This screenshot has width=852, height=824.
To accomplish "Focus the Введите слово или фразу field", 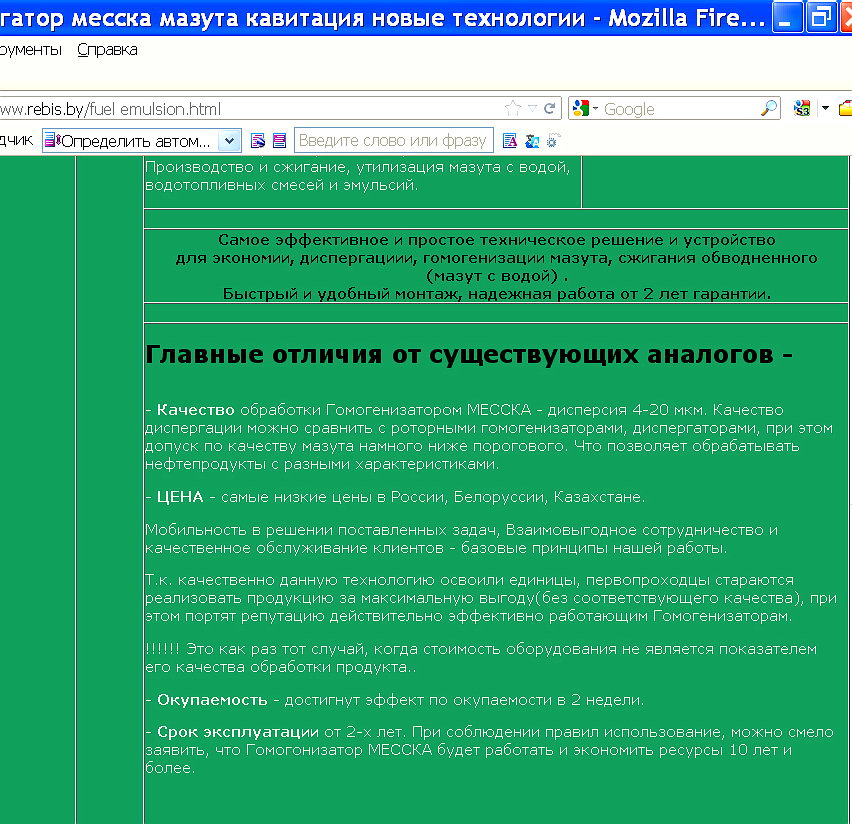I will (x=393, y=140).
